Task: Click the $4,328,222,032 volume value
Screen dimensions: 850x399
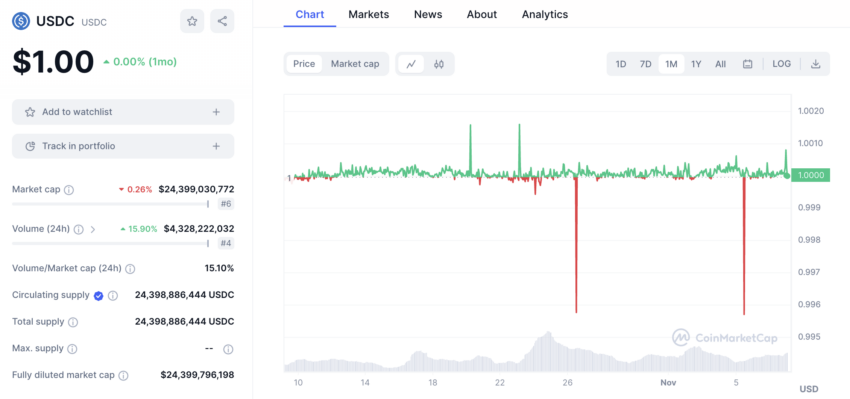Action: point(199,229)
